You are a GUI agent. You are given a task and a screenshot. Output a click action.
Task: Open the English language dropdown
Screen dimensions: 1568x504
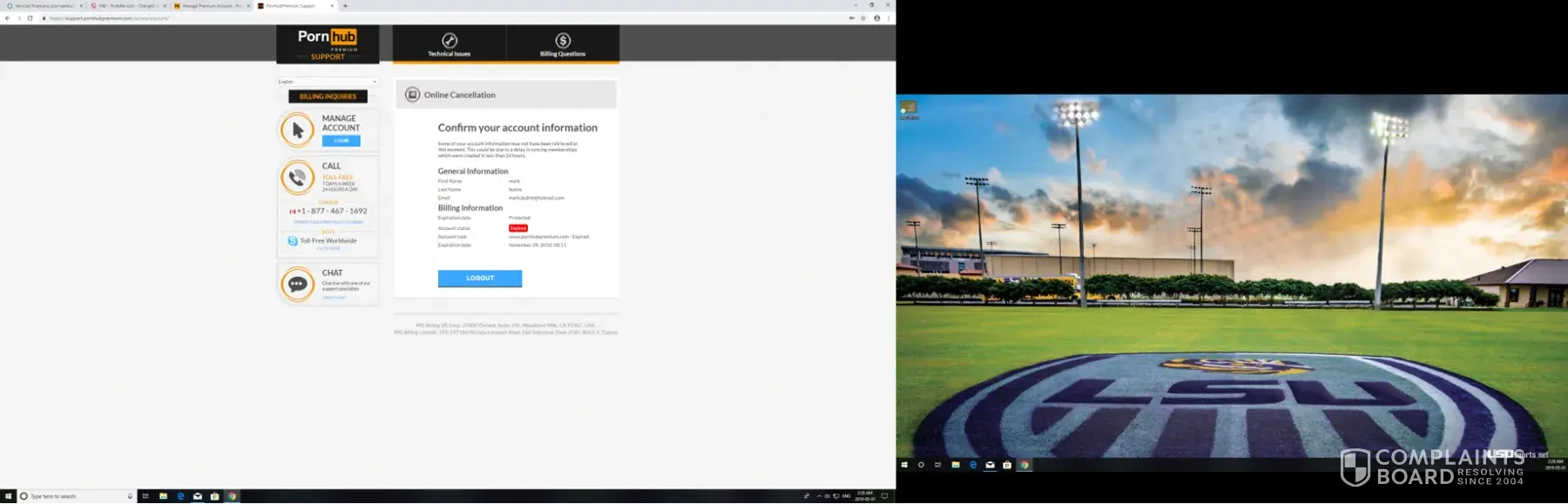pos(328,82)
